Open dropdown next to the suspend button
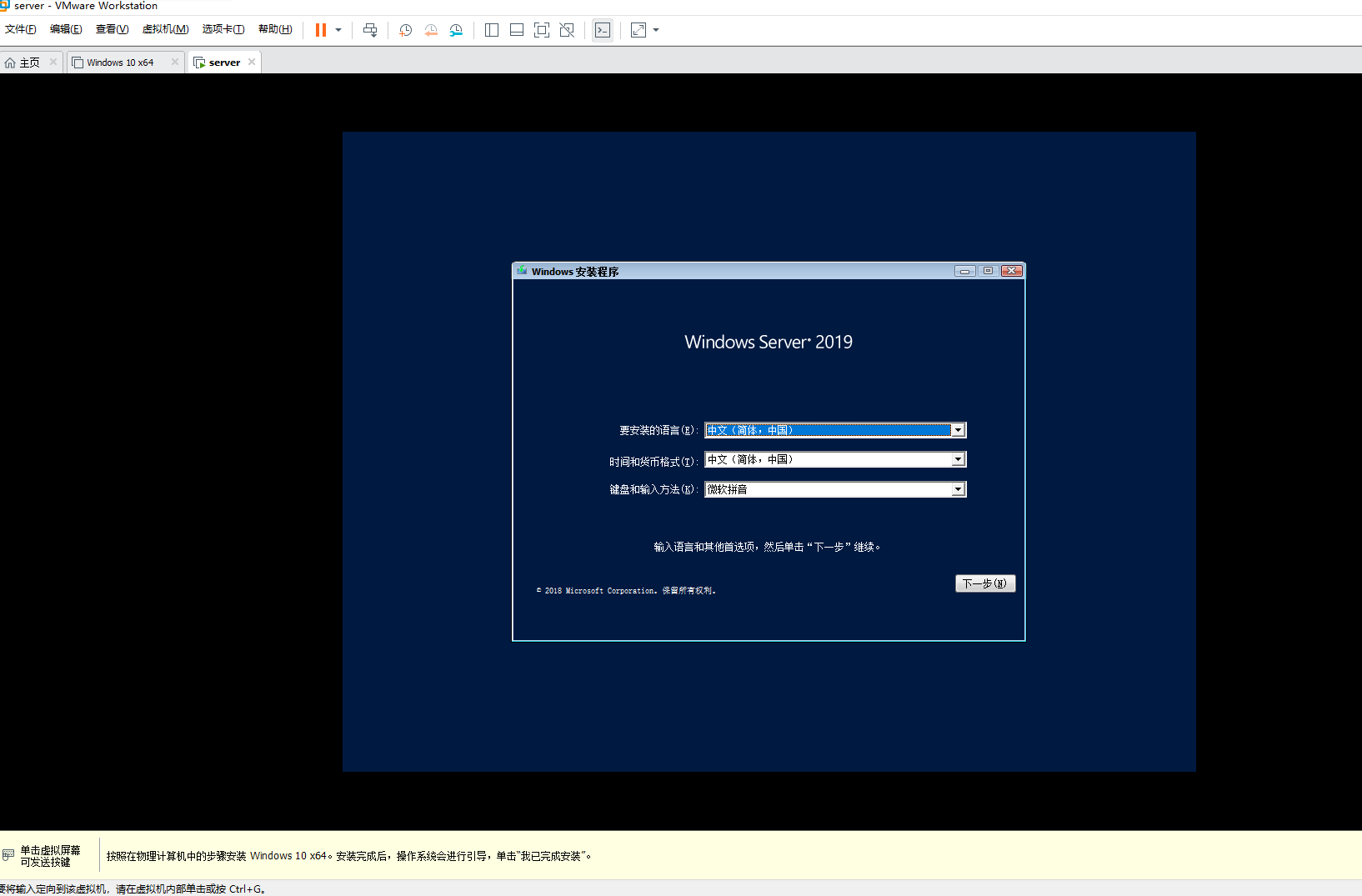Screen dimensions: 1362x896 (338, 30)
